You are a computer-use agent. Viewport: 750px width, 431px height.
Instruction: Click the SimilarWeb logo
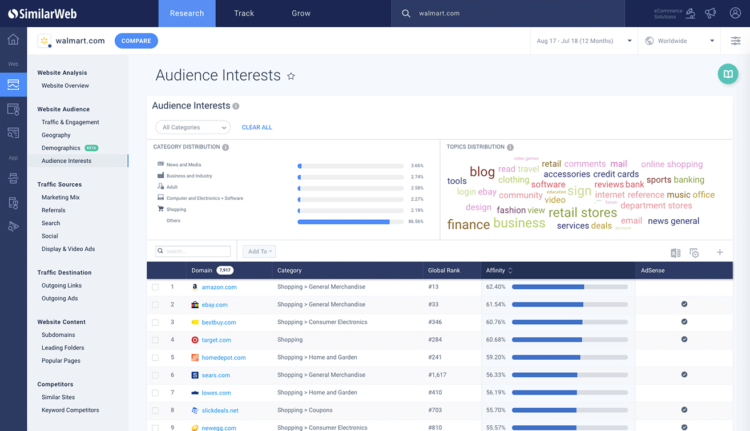(x=42, y=14)
